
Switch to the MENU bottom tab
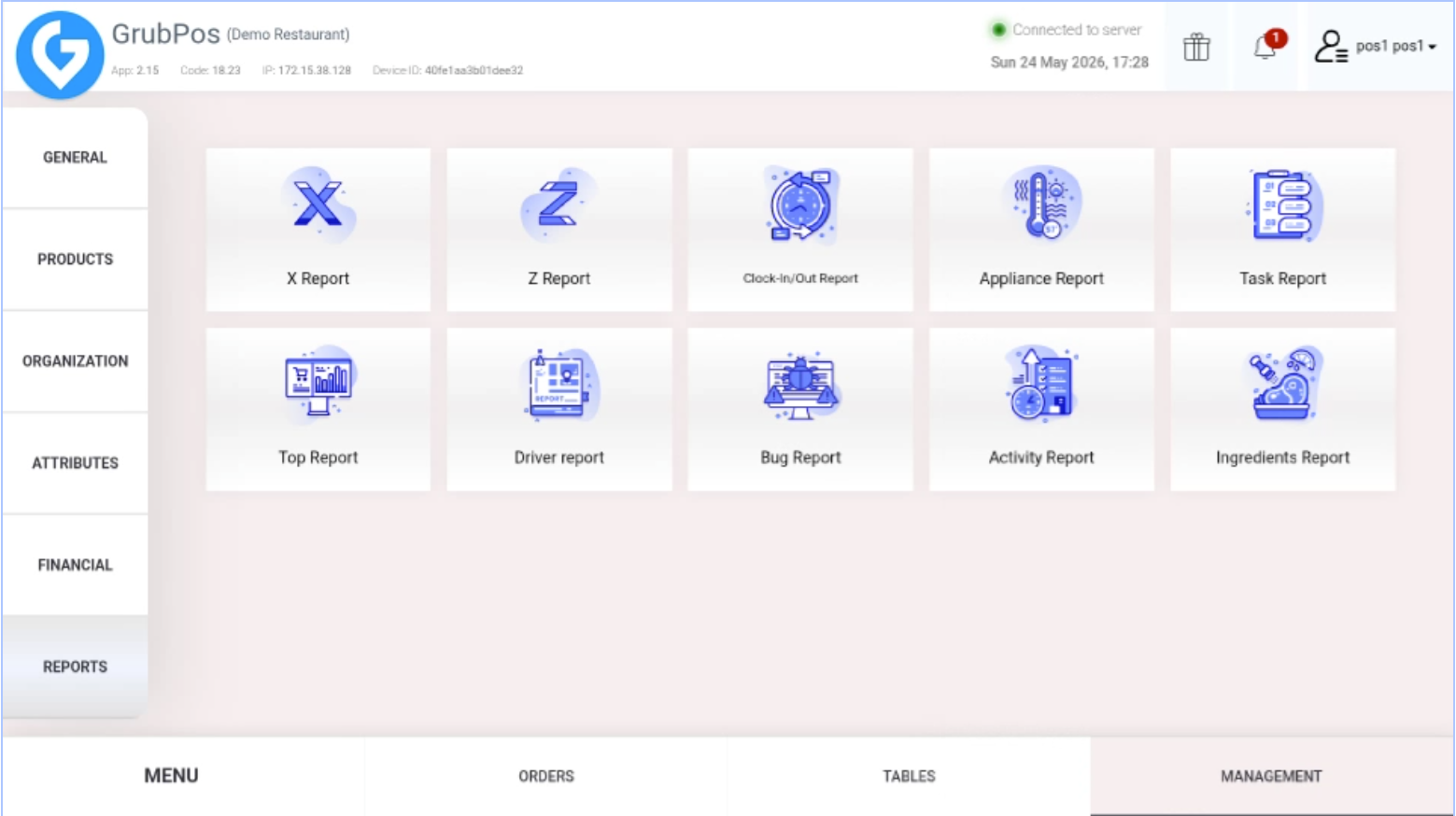183,776
